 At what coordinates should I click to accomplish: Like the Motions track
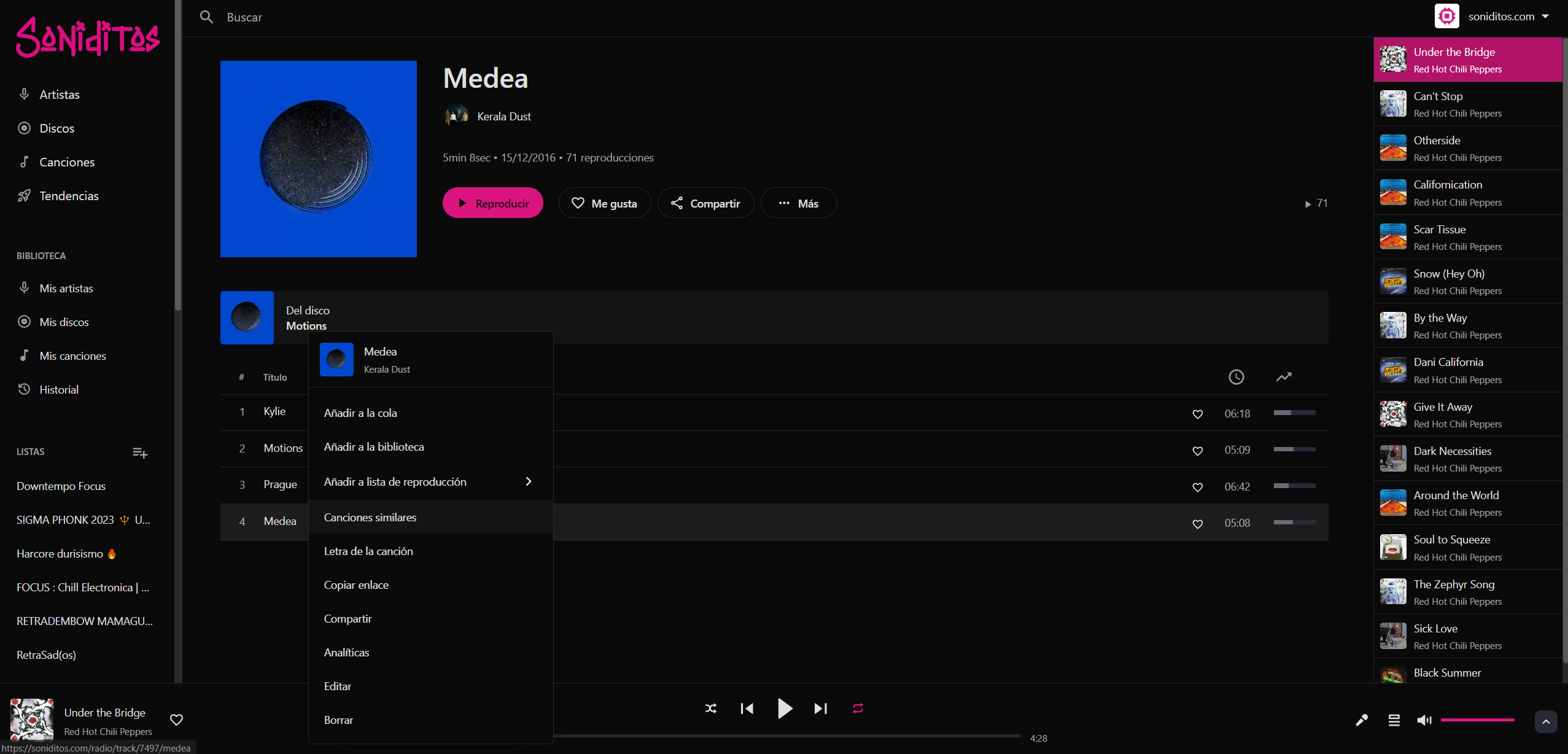(1197, 451)
